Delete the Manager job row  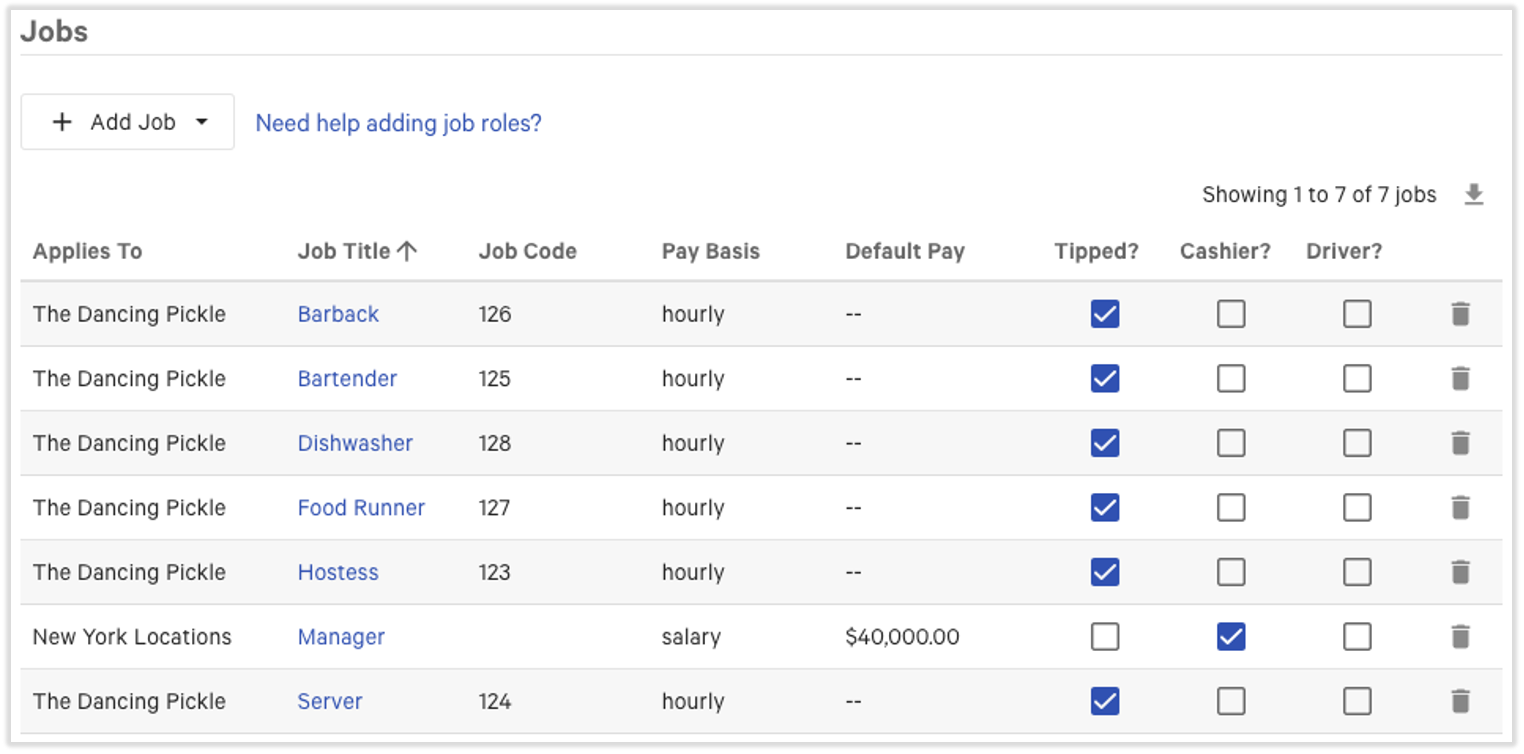click(1461, 636)
